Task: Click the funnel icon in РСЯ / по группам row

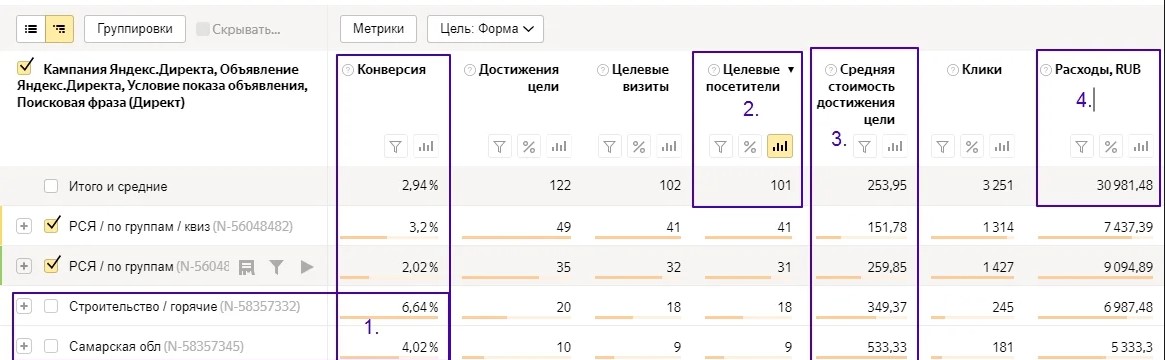Action: click(276, 266)
